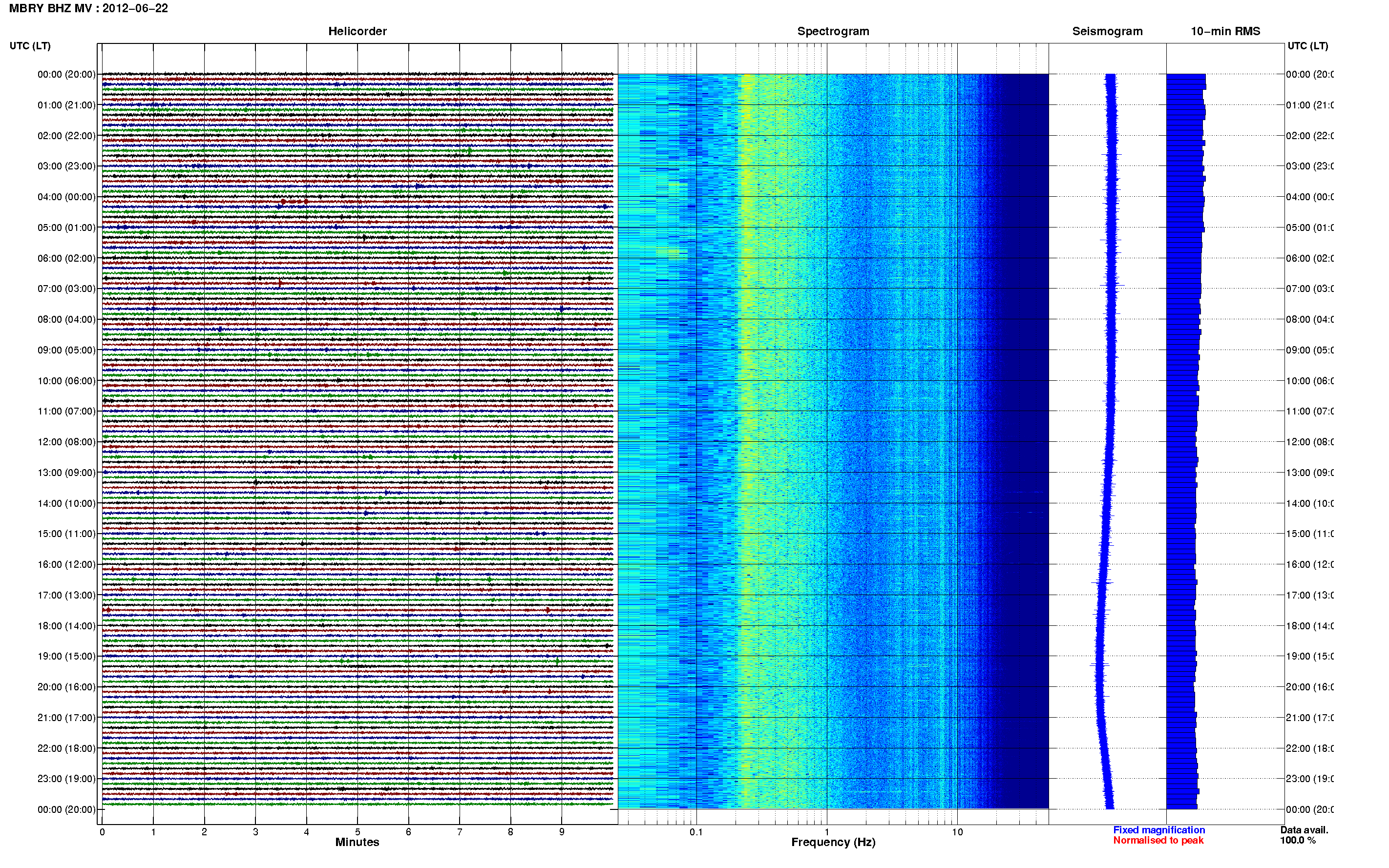Click the minute tick label '0'
Screen dimensions: 1389x868
(102, 832)
